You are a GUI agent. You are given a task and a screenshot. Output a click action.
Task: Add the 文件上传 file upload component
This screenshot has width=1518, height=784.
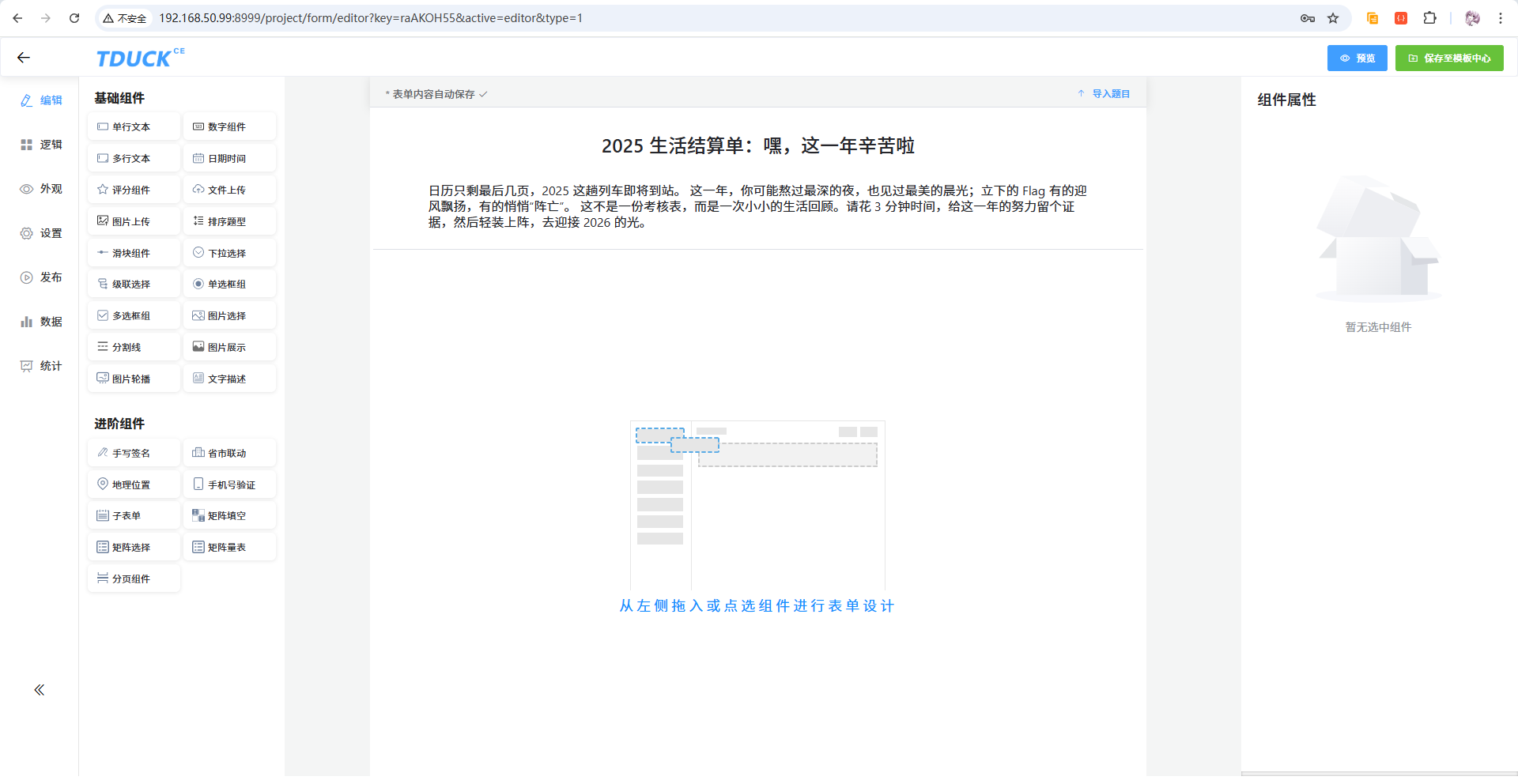click(x=228, y=190)
